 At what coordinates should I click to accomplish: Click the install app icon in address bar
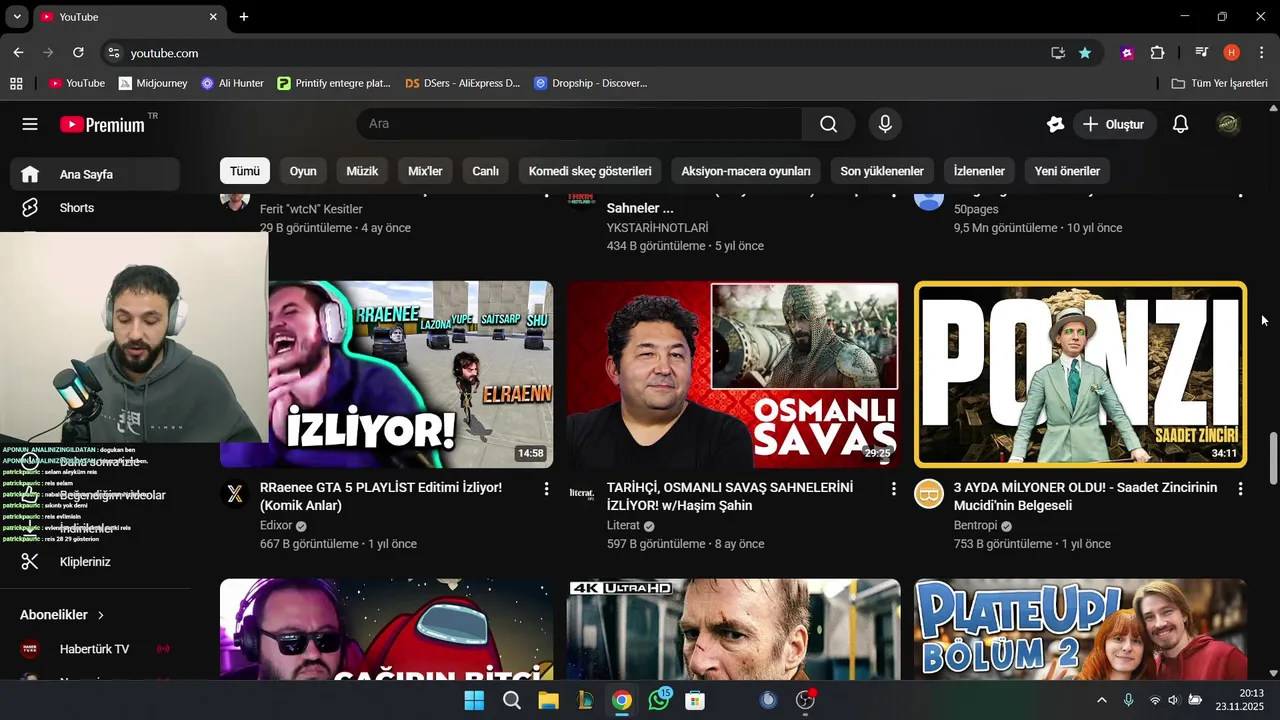[x=1058, y=53]
